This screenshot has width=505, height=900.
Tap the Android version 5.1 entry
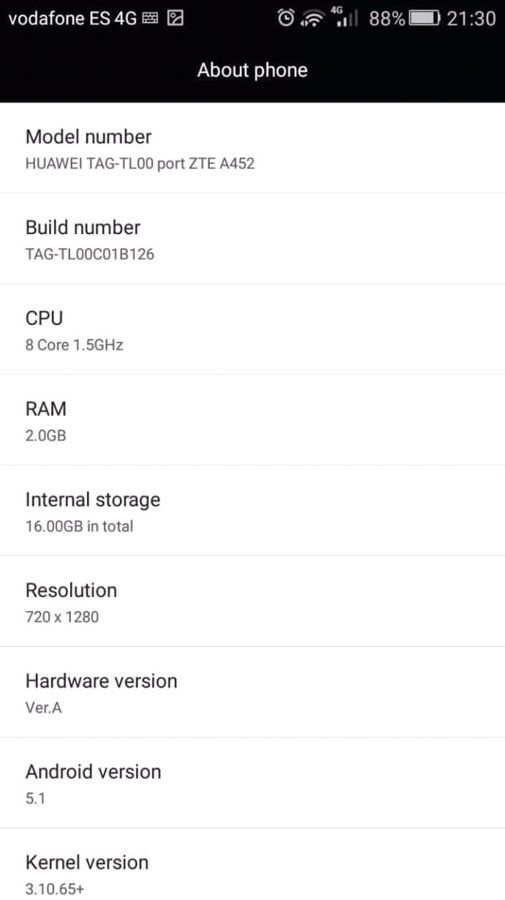(252, 783)
